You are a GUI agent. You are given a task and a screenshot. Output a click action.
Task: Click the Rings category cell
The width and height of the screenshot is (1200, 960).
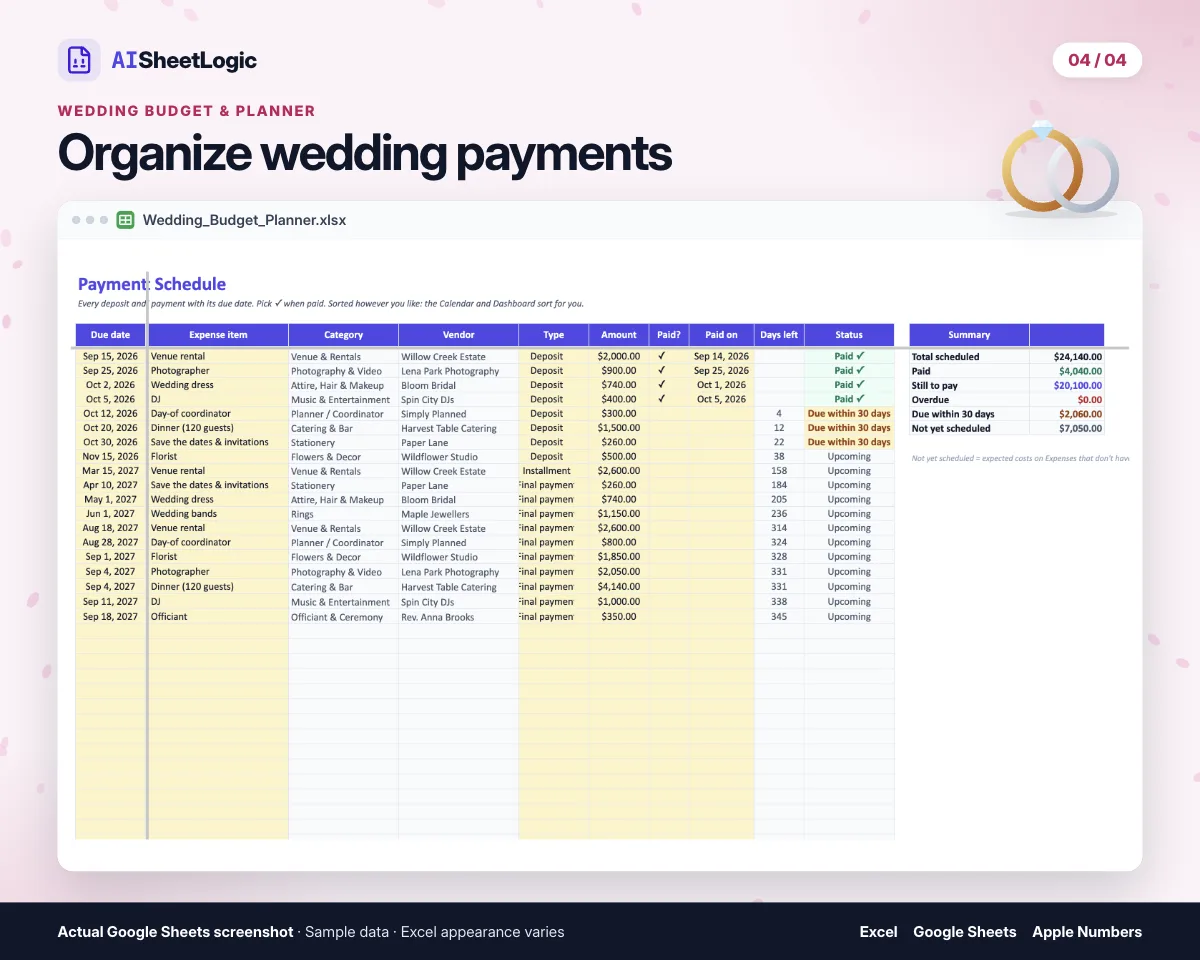(344, 514)
